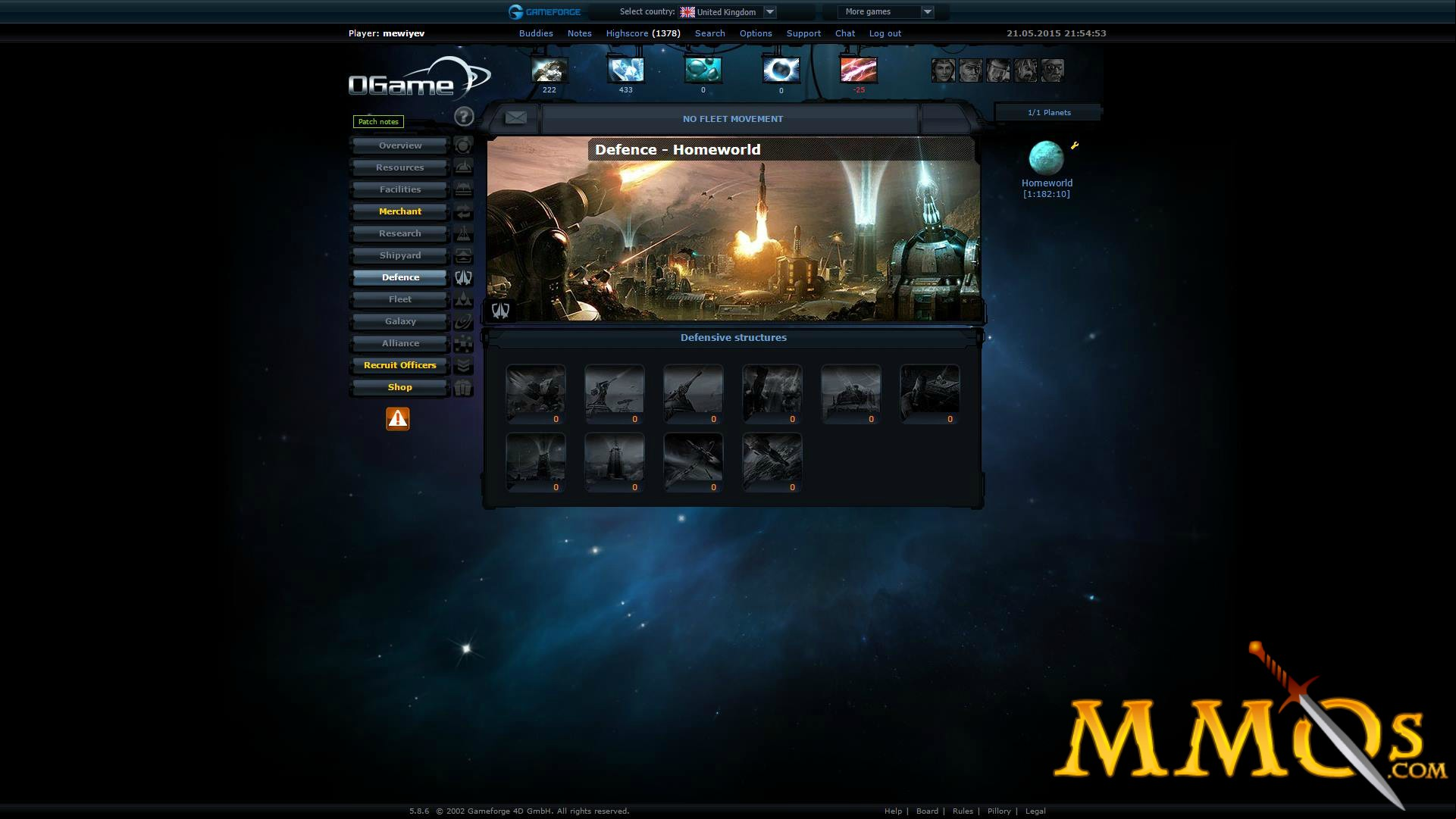Screen dimensions: 1456x819
Task: Open the Research menu
Action: (400, 233)
